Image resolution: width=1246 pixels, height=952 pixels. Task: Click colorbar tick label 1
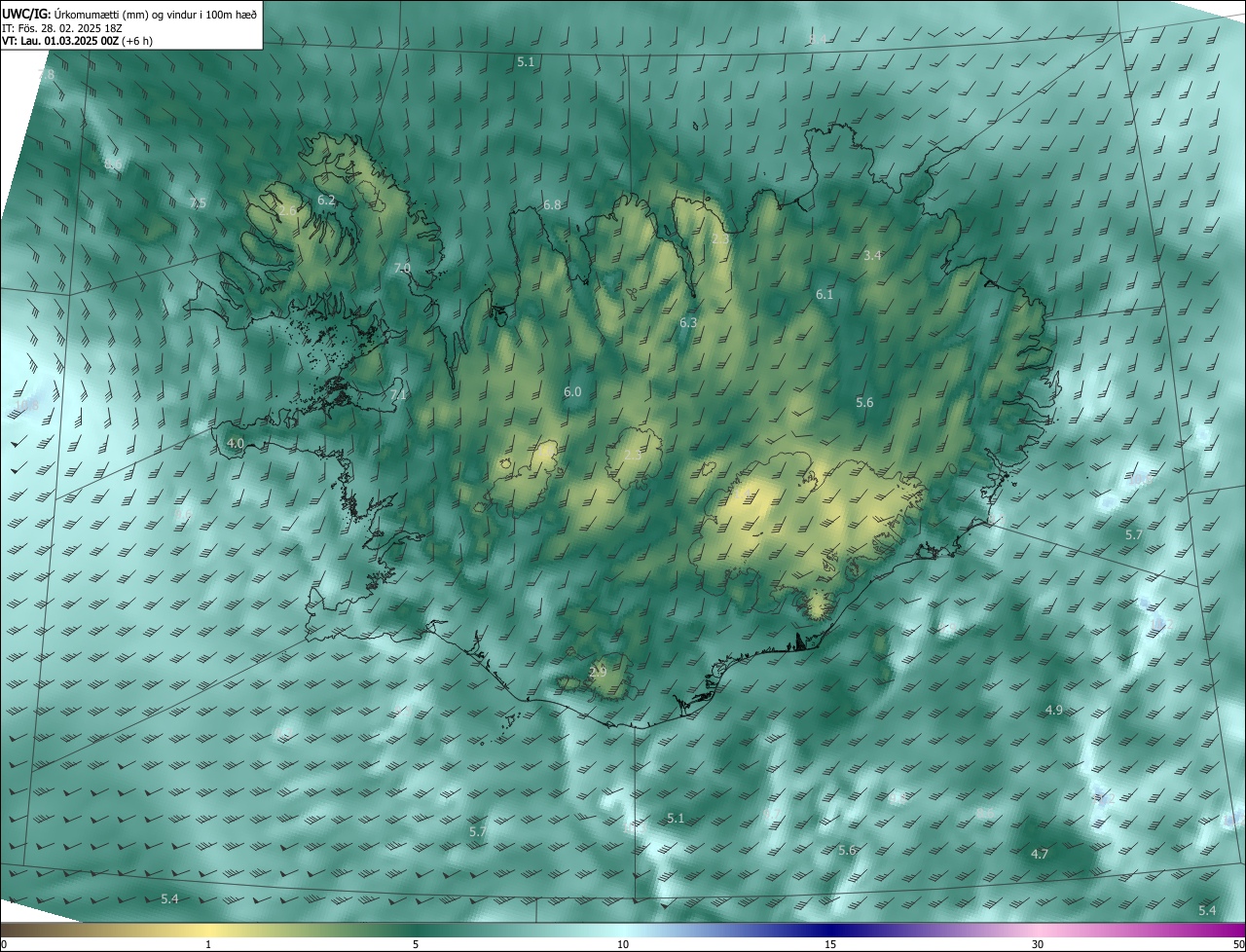tap(208, 945)
